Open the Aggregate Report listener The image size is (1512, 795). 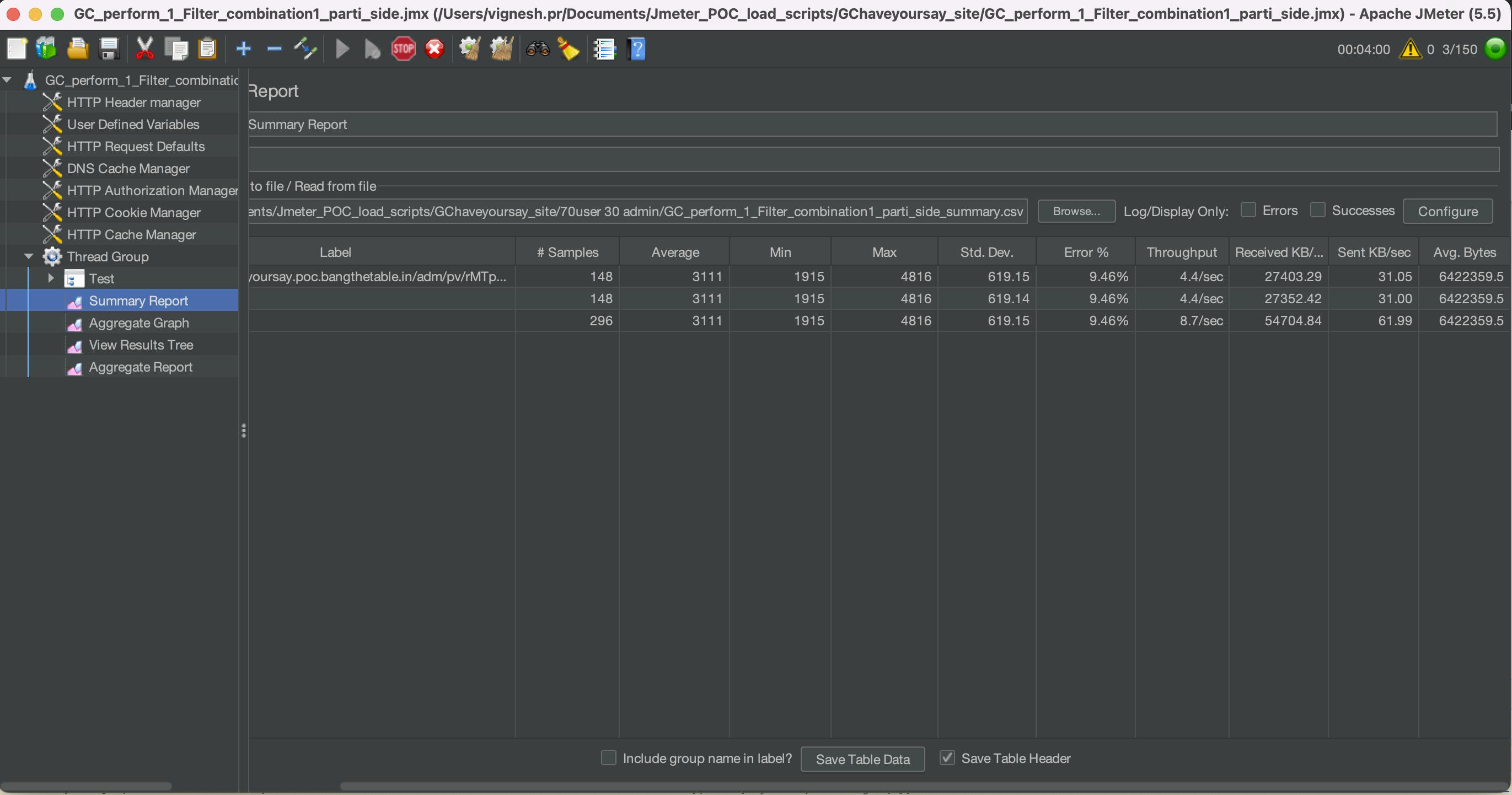click(140, 367)
